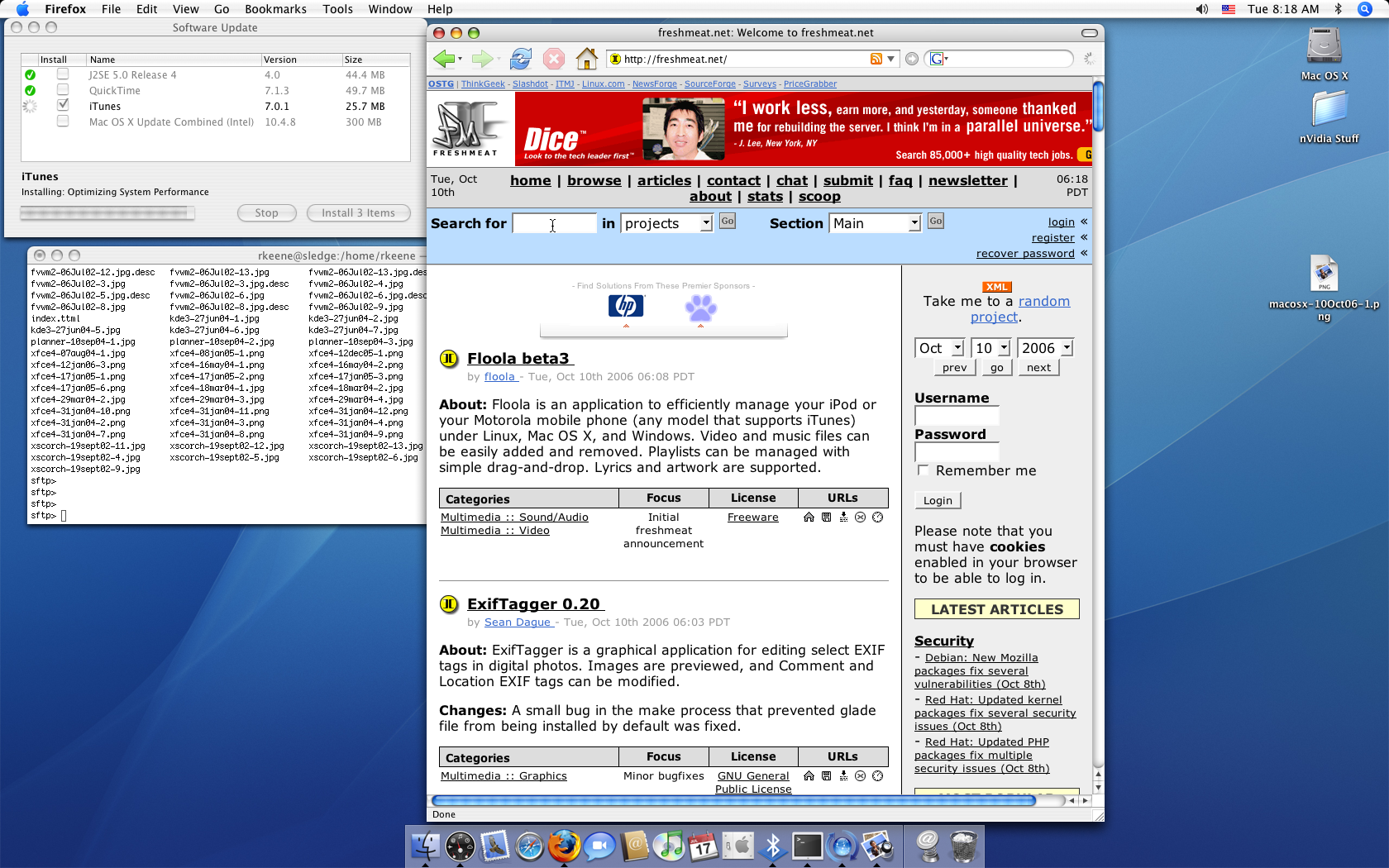The height and width of the screenshot is (868, 1389).
Task: Go to Firefox home page icon
Action: [587, 59]
